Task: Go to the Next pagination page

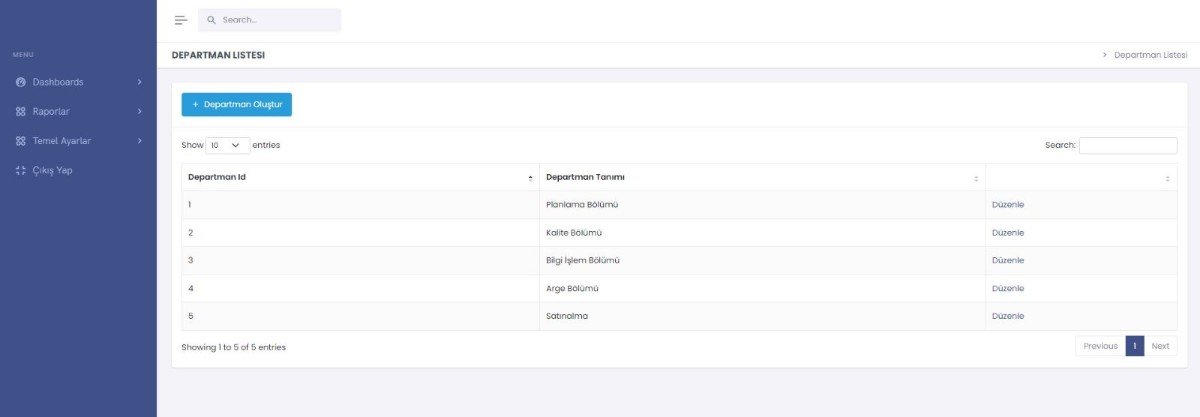Action: (x=1160, y=346)
